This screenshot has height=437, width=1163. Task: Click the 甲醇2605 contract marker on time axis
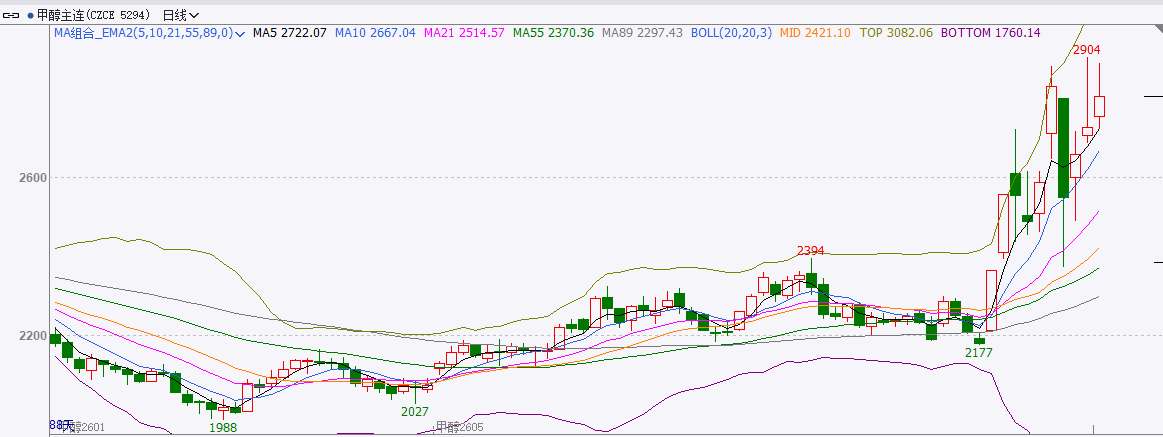(459, 427)
